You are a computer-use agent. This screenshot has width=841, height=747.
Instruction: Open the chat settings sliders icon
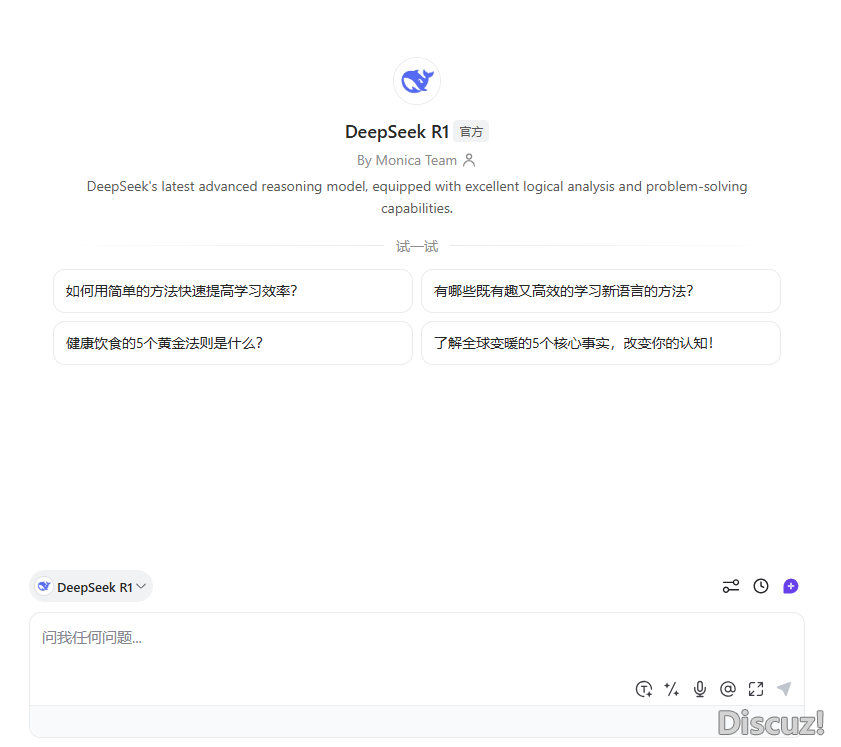click(731, 586)
